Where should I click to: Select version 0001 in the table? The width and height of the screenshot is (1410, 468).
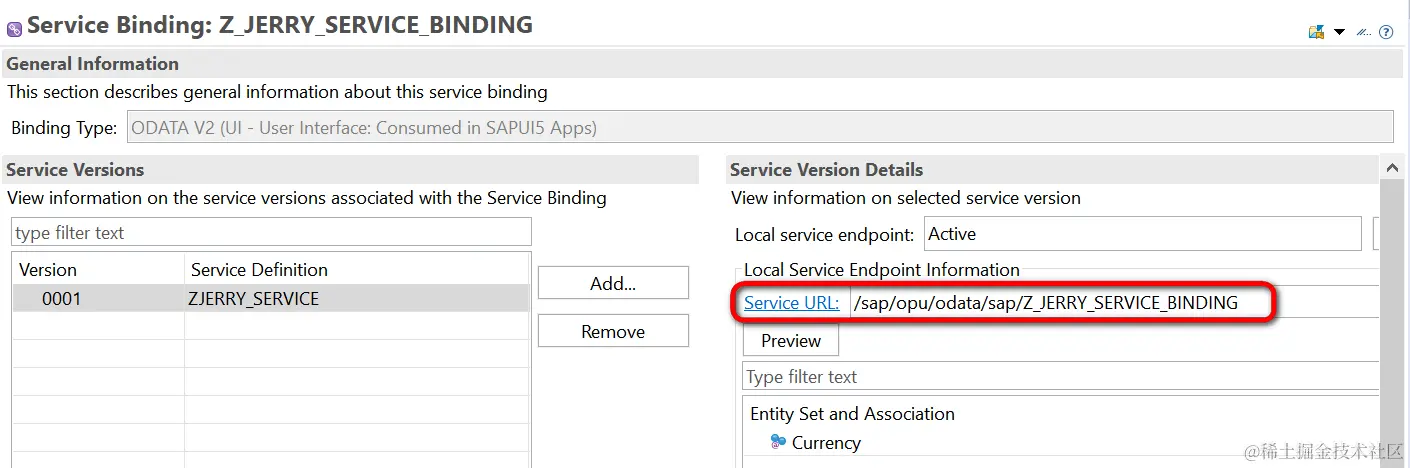coord(62,298)
